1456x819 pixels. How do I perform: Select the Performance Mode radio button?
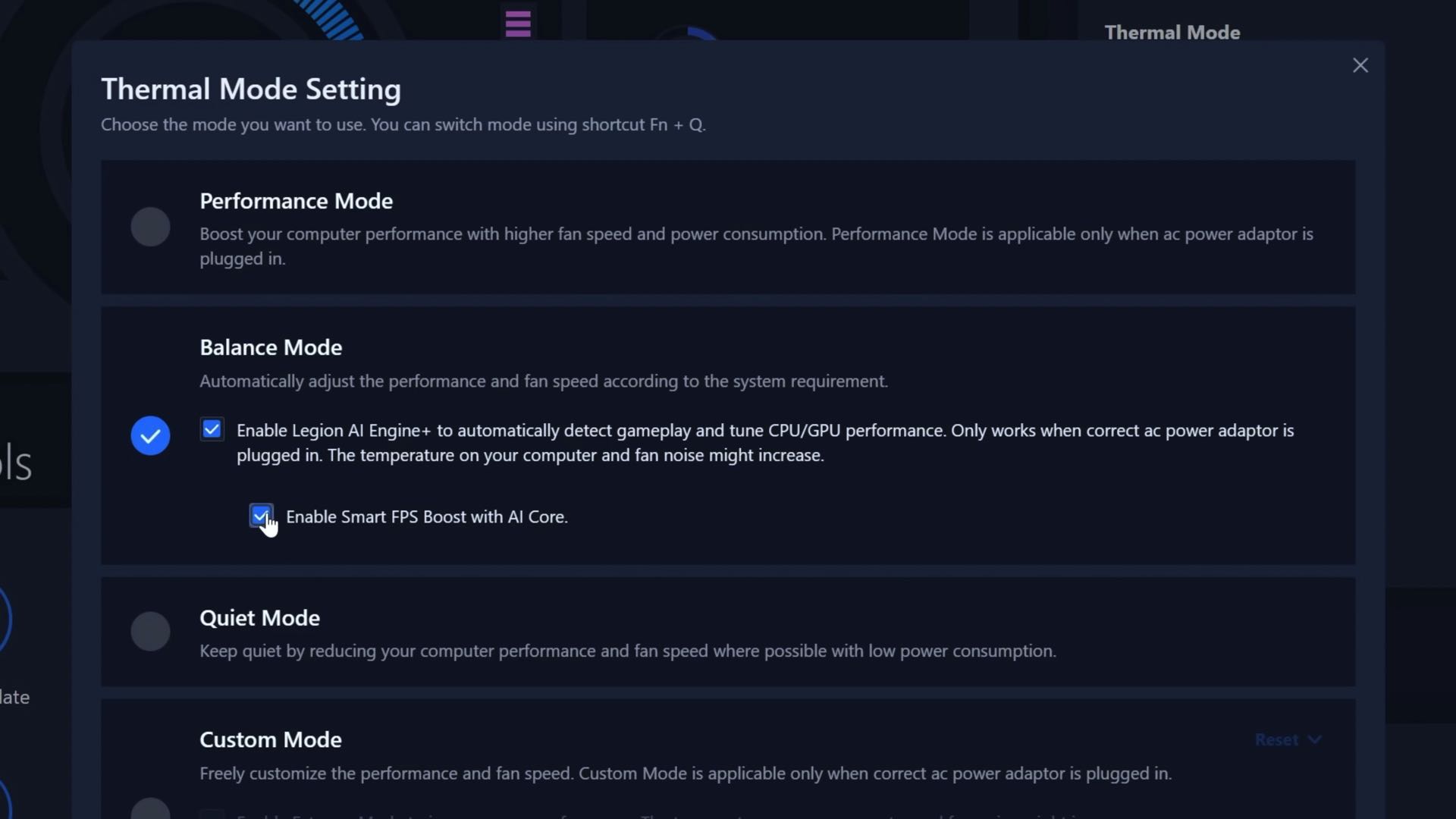point(150,227)
